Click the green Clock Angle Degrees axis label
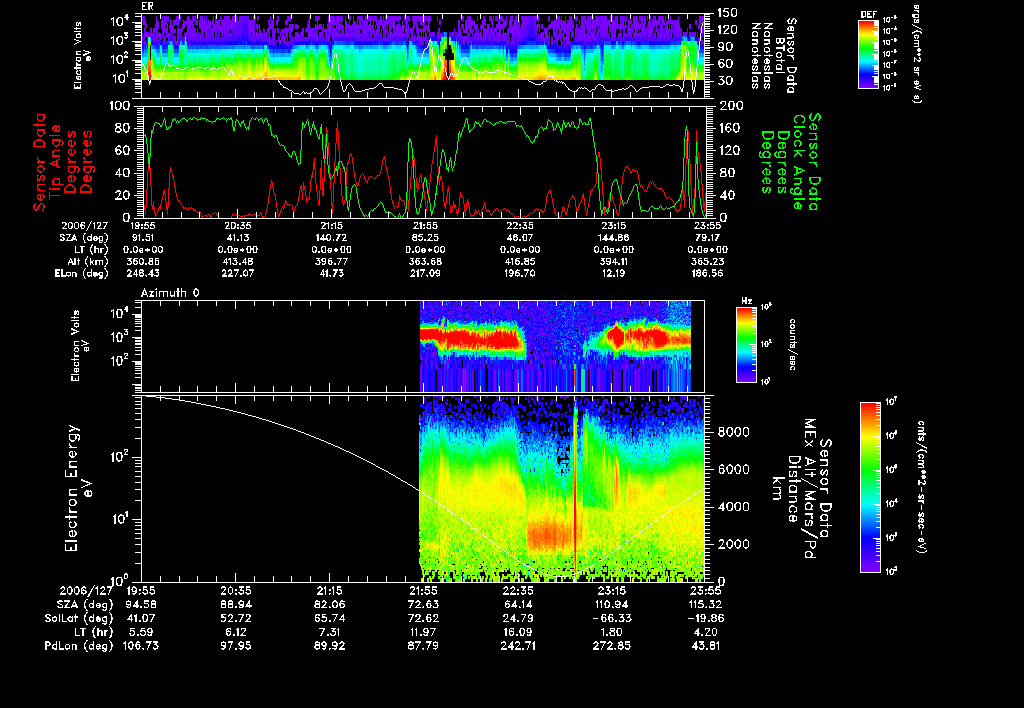This screenshot has height=708, width=1024. [x=798, y=160]
